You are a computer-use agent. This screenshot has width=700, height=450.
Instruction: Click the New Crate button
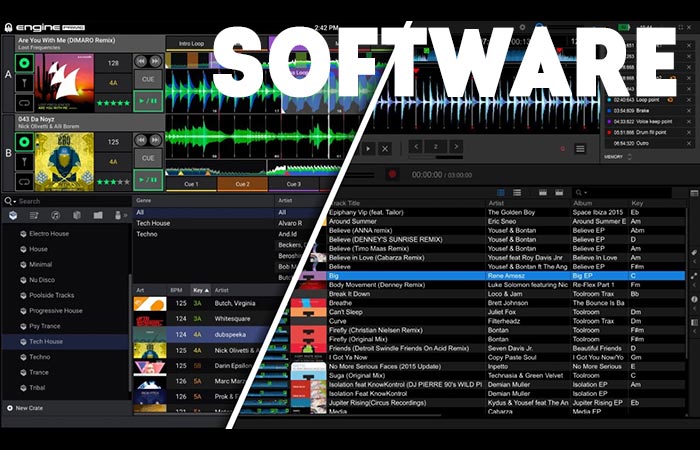pos(25,408)
